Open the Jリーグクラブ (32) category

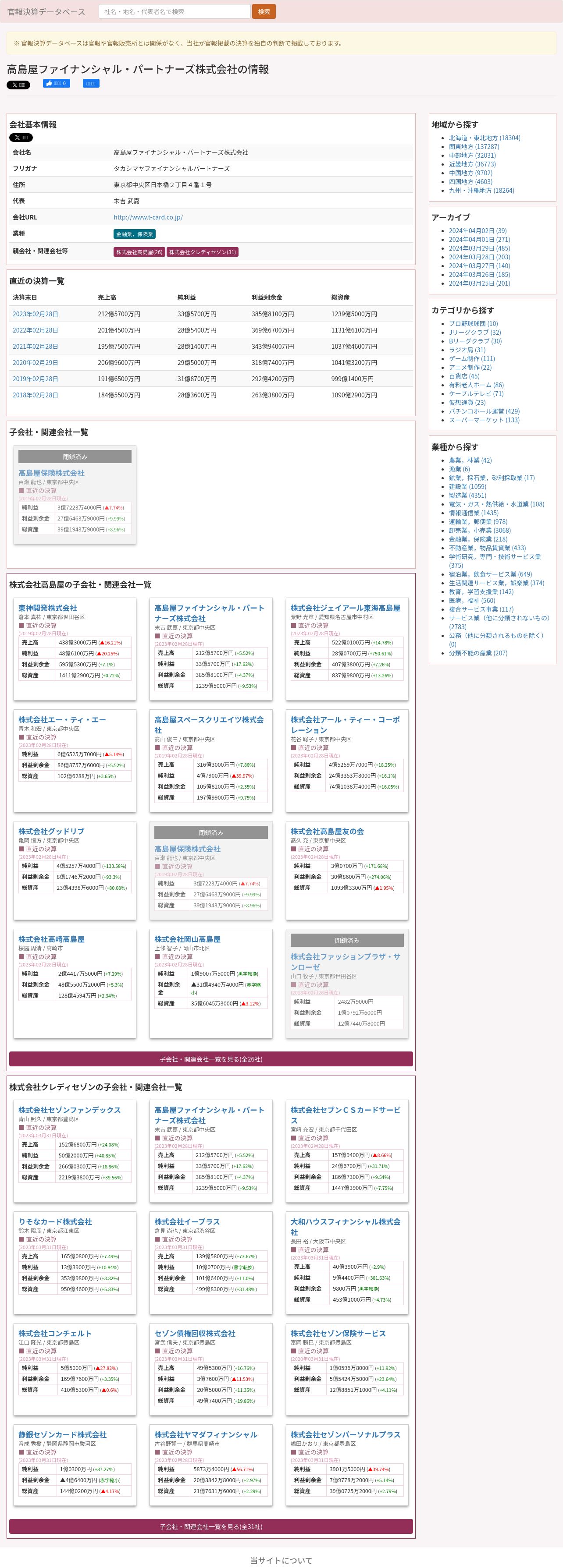pos(475,333)
